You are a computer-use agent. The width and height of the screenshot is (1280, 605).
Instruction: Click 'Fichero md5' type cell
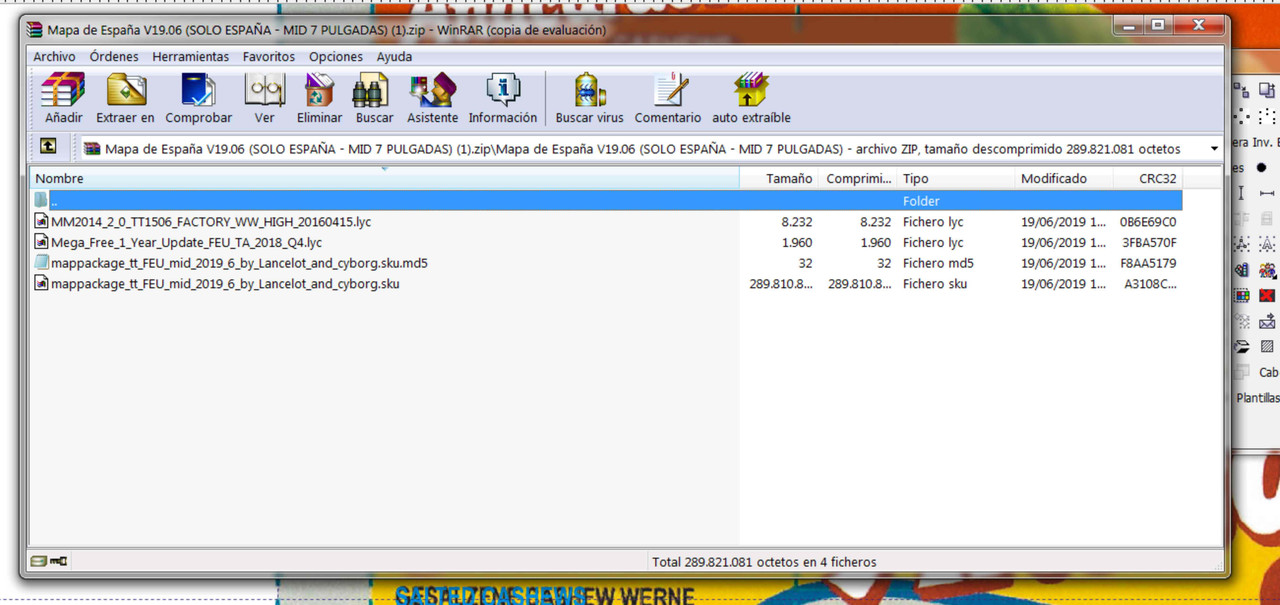pyautogui.click(x=938, y=263)
